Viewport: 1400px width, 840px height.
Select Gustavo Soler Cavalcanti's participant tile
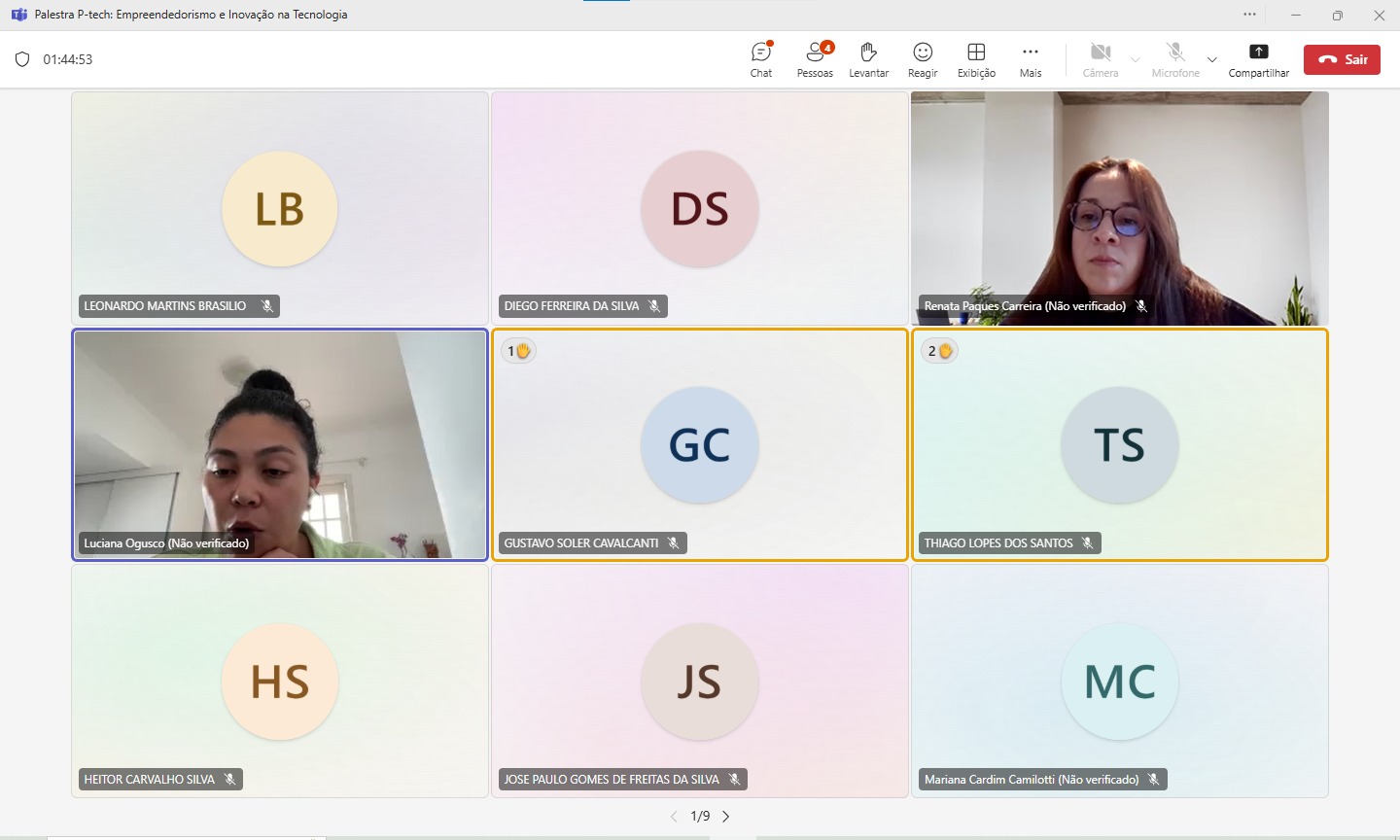[700, 445]
